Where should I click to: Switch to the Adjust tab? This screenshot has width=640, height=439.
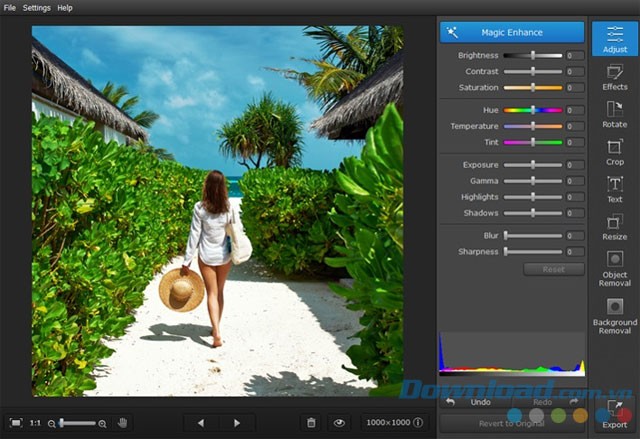tap(615, 39)
